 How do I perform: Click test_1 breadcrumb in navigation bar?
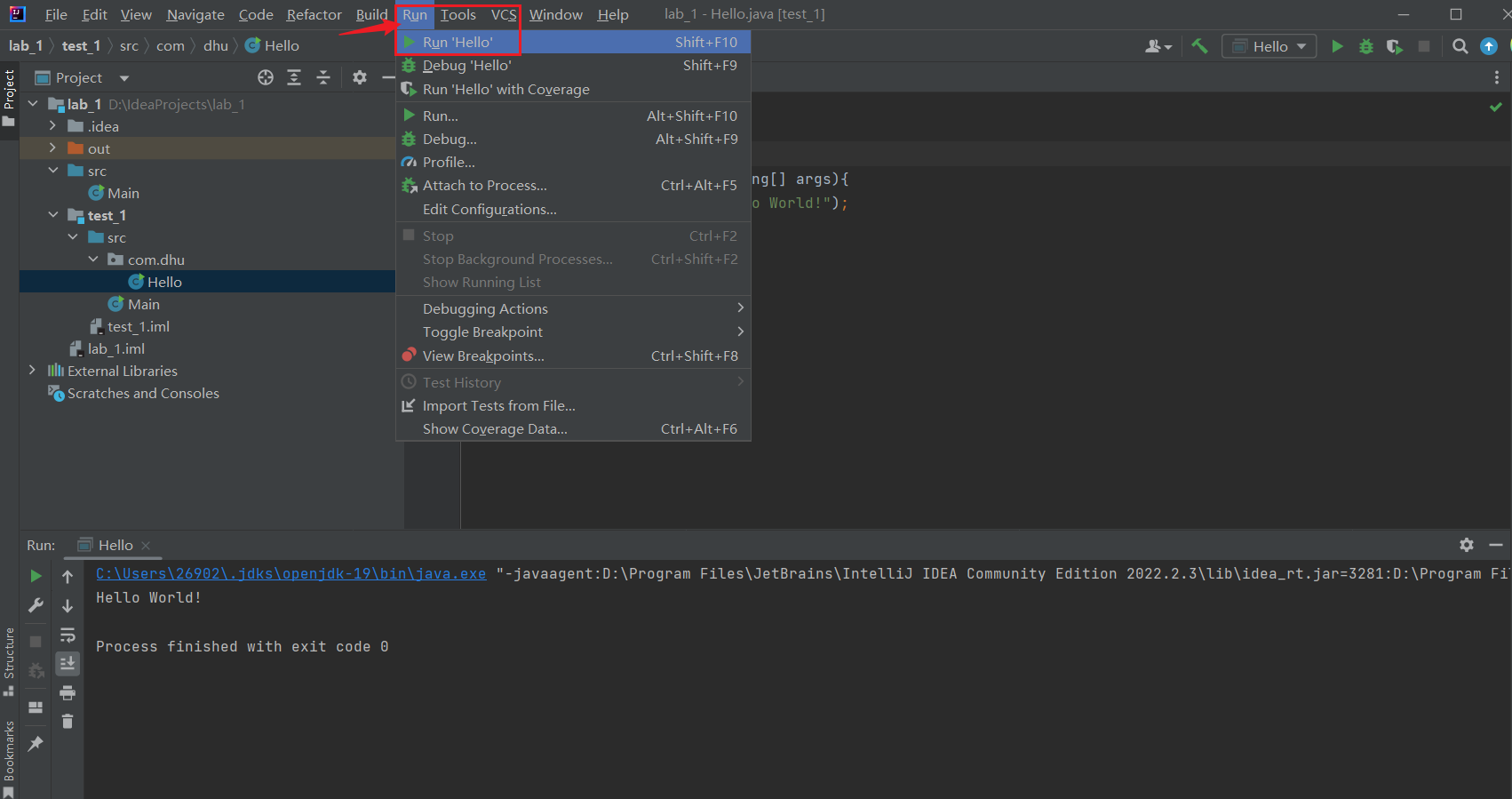click(81, 45)
